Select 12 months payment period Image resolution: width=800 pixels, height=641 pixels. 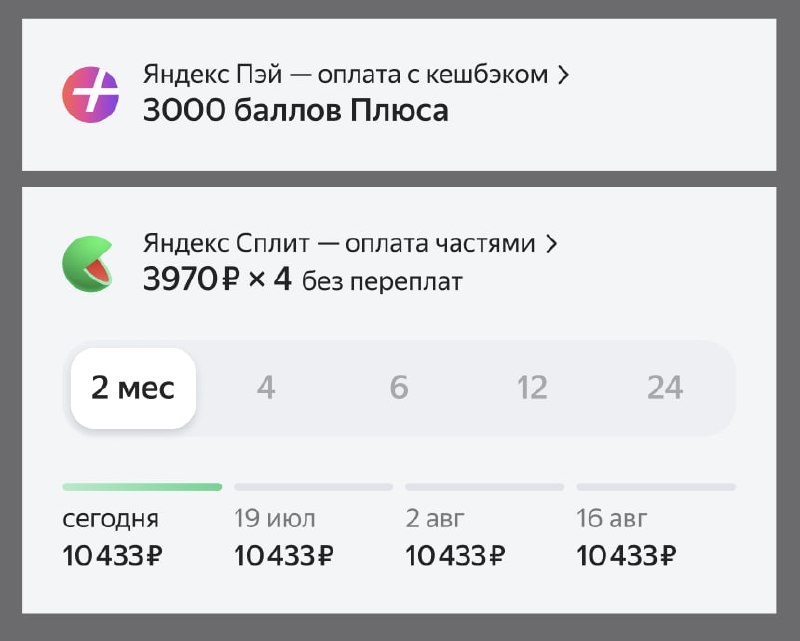(532, 388)
